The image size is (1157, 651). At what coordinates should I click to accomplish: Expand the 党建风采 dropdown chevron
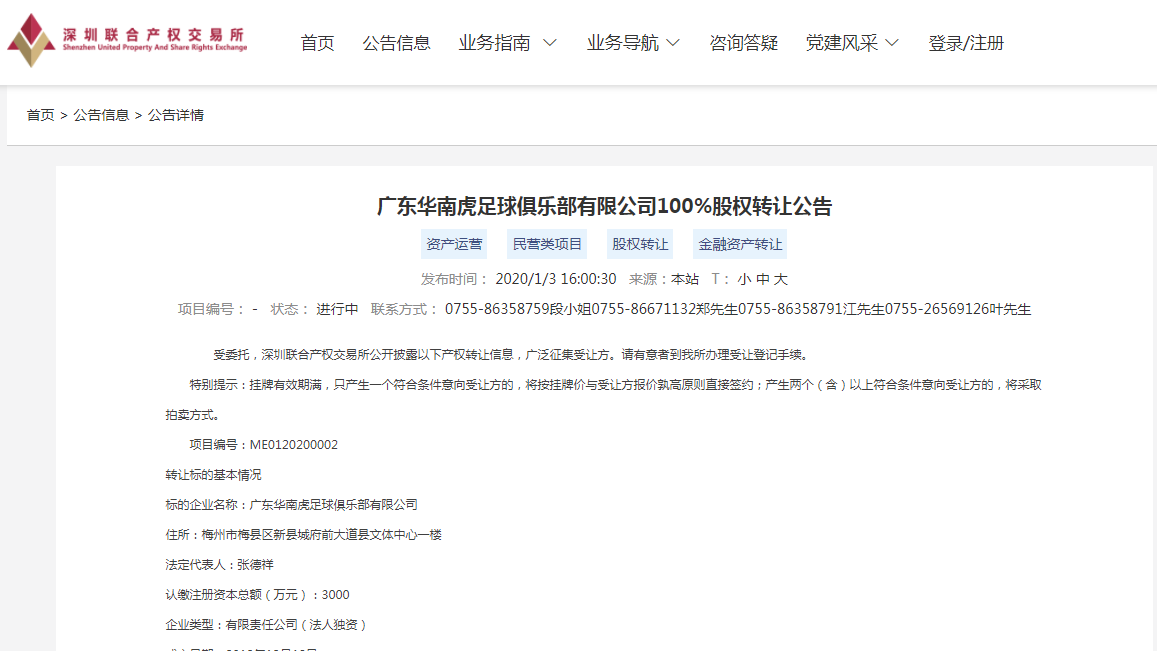[892, 43]
